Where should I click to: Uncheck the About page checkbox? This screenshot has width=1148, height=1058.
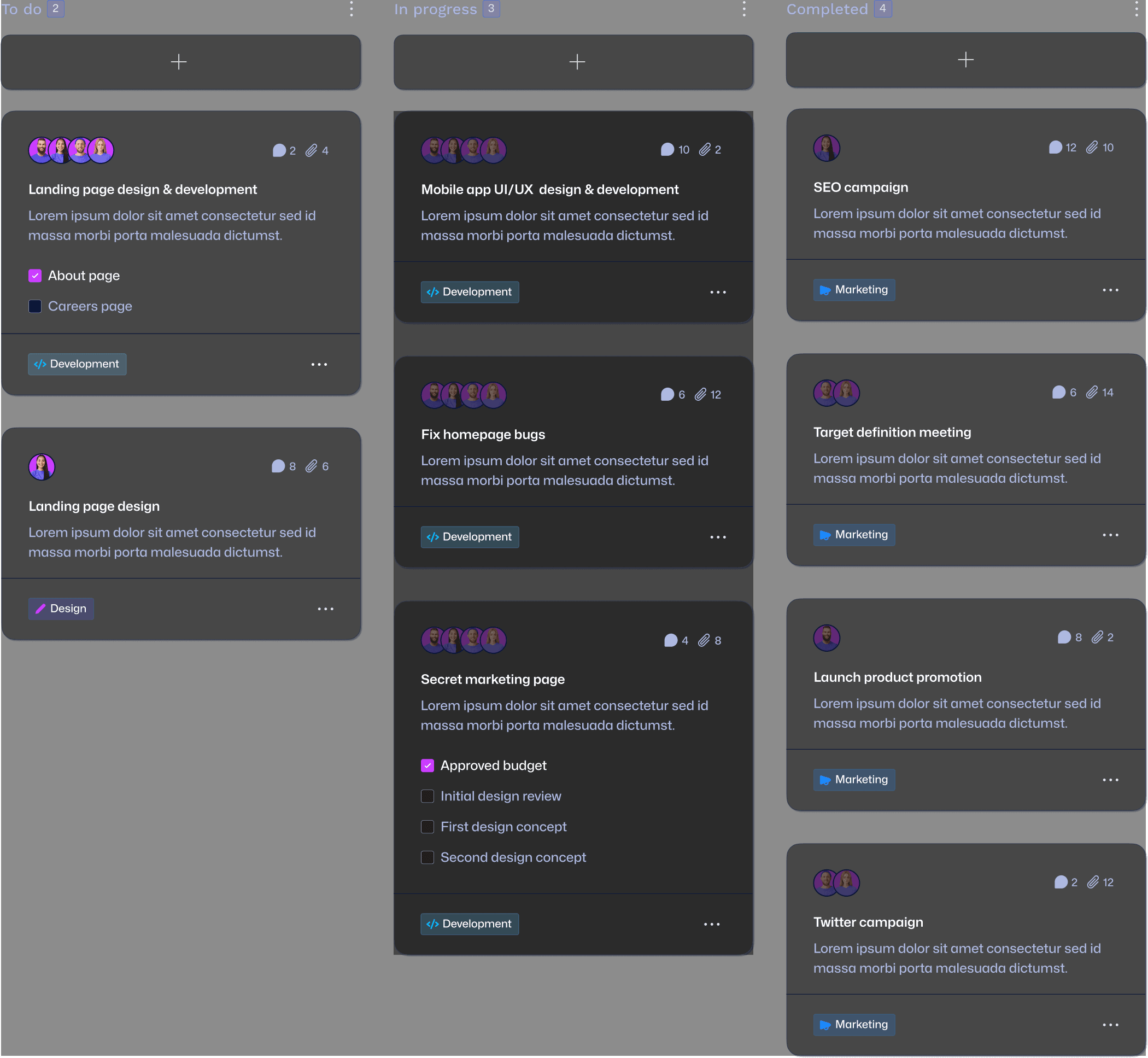pyautogui.click(x=35, y=276)
